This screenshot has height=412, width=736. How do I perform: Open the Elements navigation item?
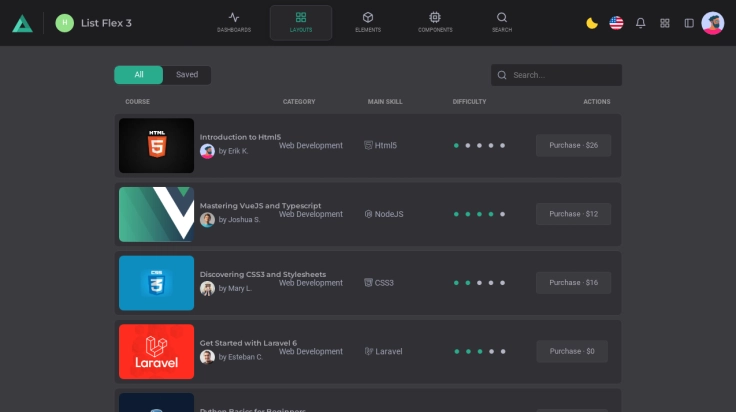tap(367, 22)
